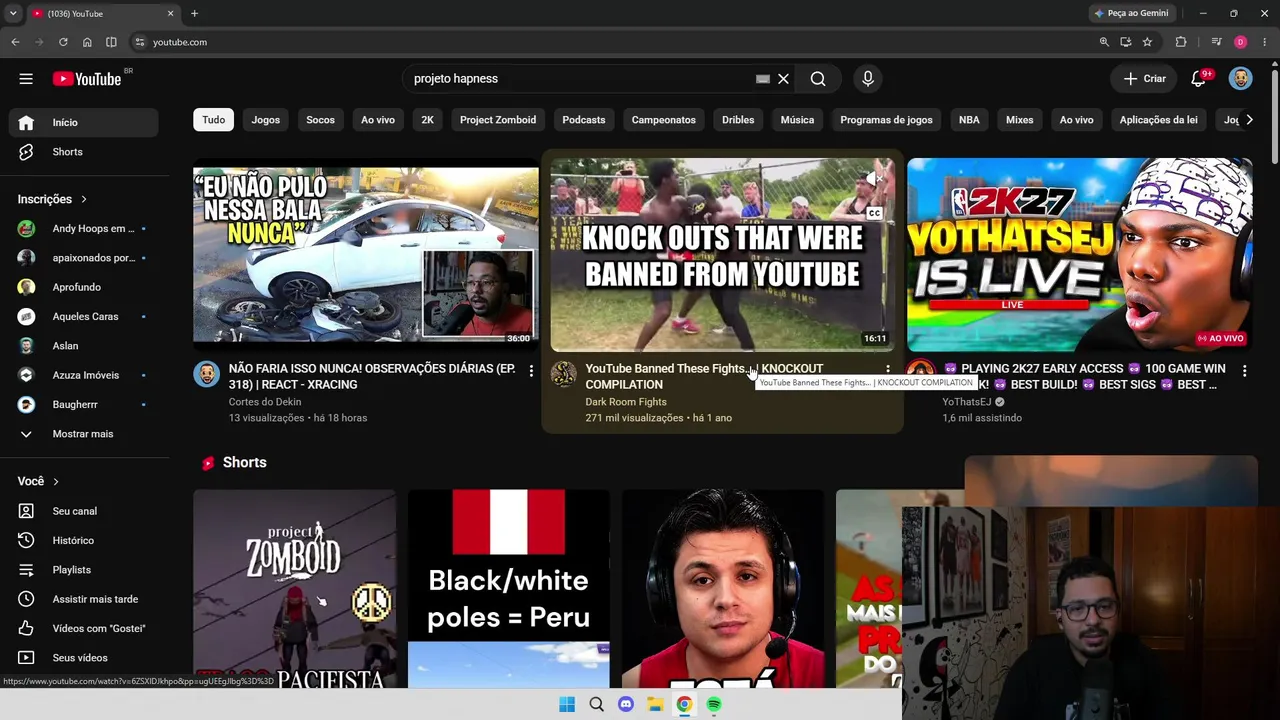The image size is (1280, 720).
Task: Open the Dark Room Fights channel name link
Action: [x=626, y=402]
